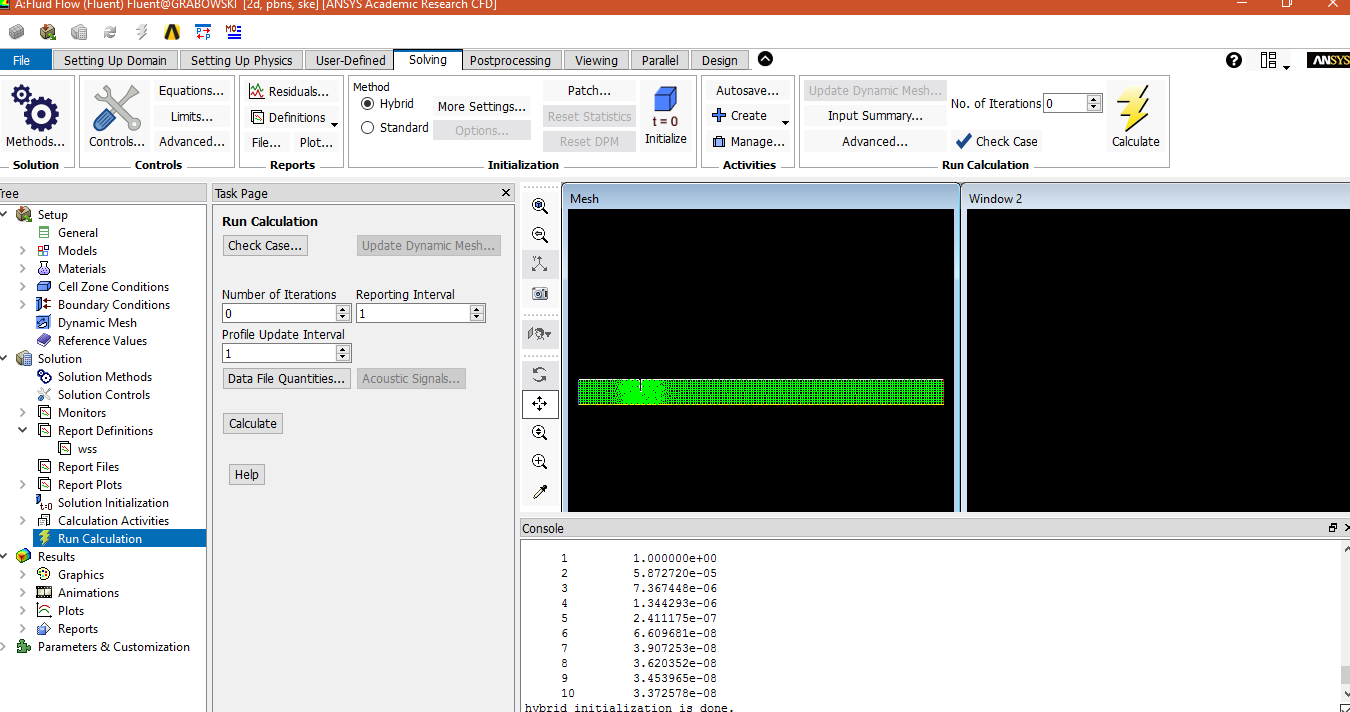Open the Create dropdown arrow in Activities
The image size is (1350, 712).
click(785, 123)
